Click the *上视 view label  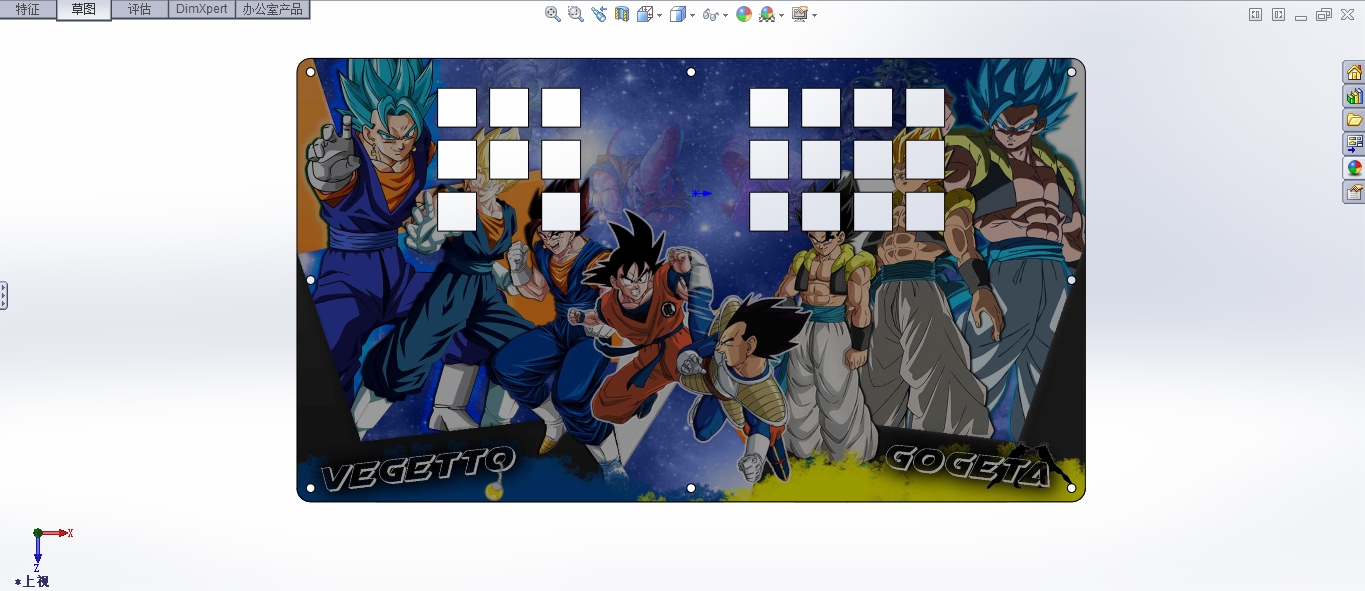pyautogui.click(x=32, y=581)
